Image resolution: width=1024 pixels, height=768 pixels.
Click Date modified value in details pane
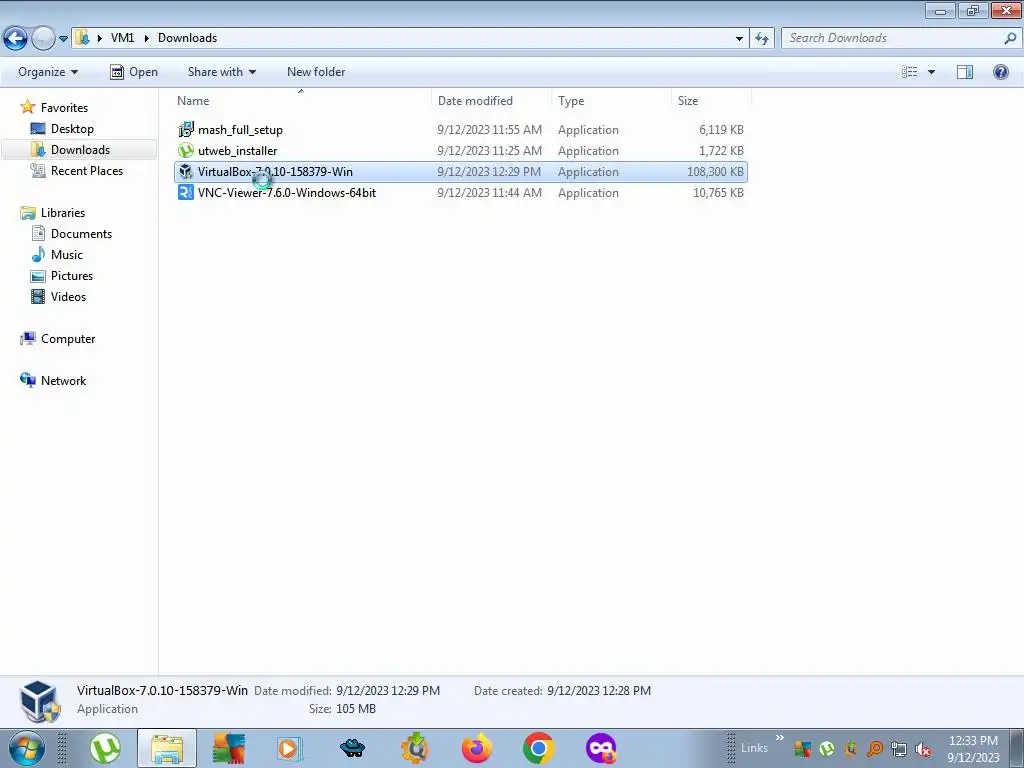tap(388, 691)
